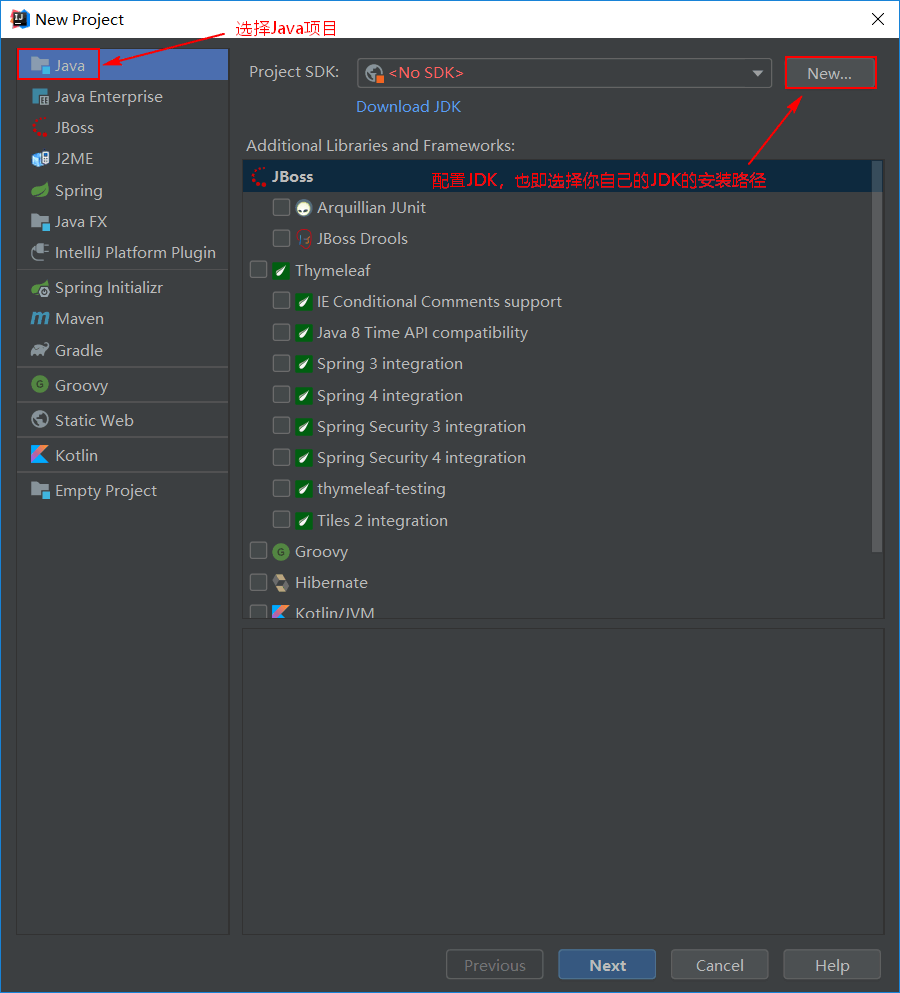The image size is (900, 993).
Task: Enable Arquillian JUnit checkbox
Action: 281,207
